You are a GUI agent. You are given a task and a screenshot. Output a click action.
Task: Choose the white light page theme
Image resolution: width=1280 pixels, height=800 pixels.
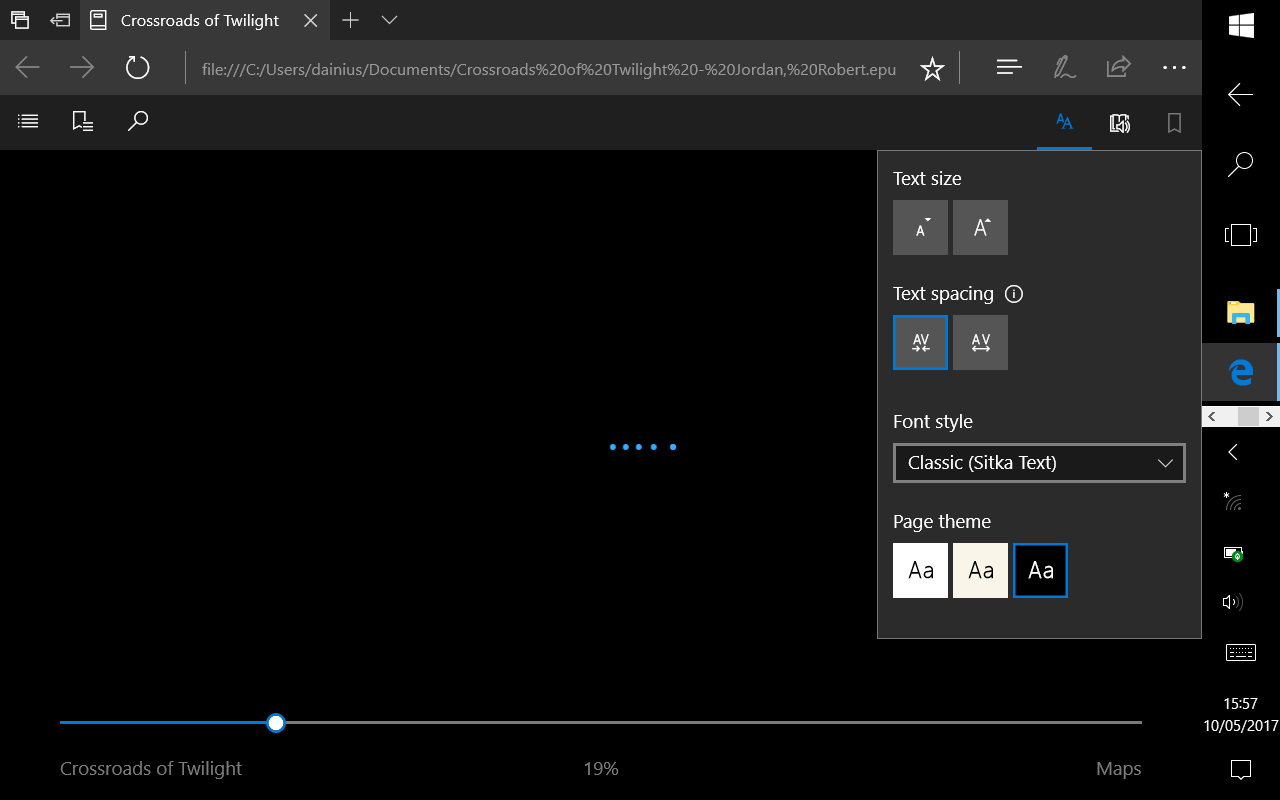coord(920,570)
